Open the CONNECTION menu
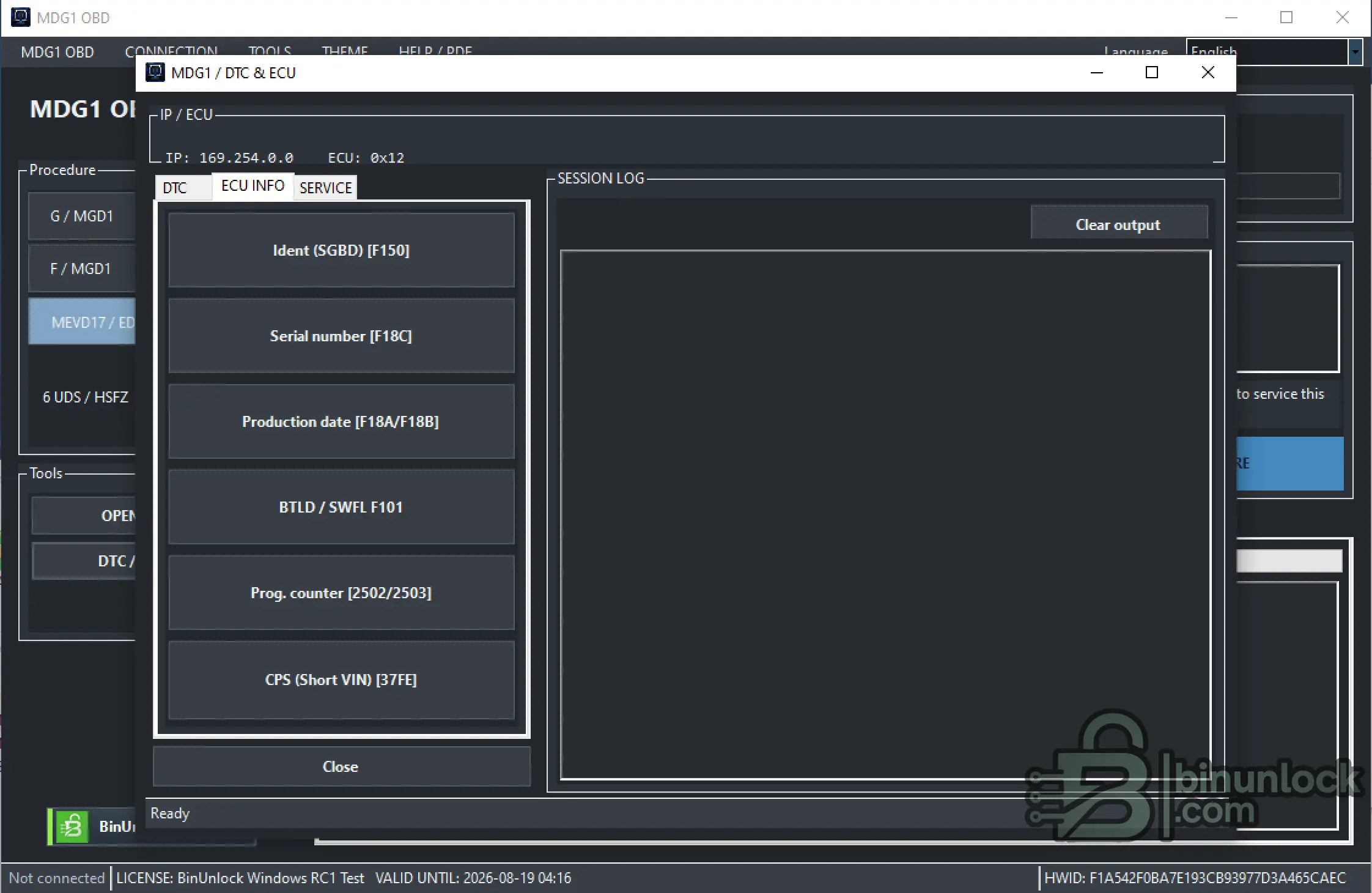This screenshot has height=893, width=1372. (171, 51)
